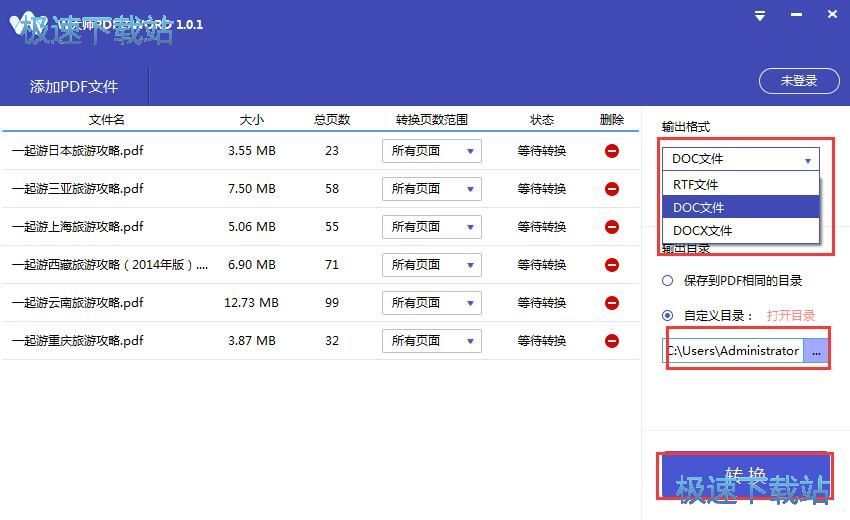Open page range dropdown for 日本旅游攻略

[432, 151]
